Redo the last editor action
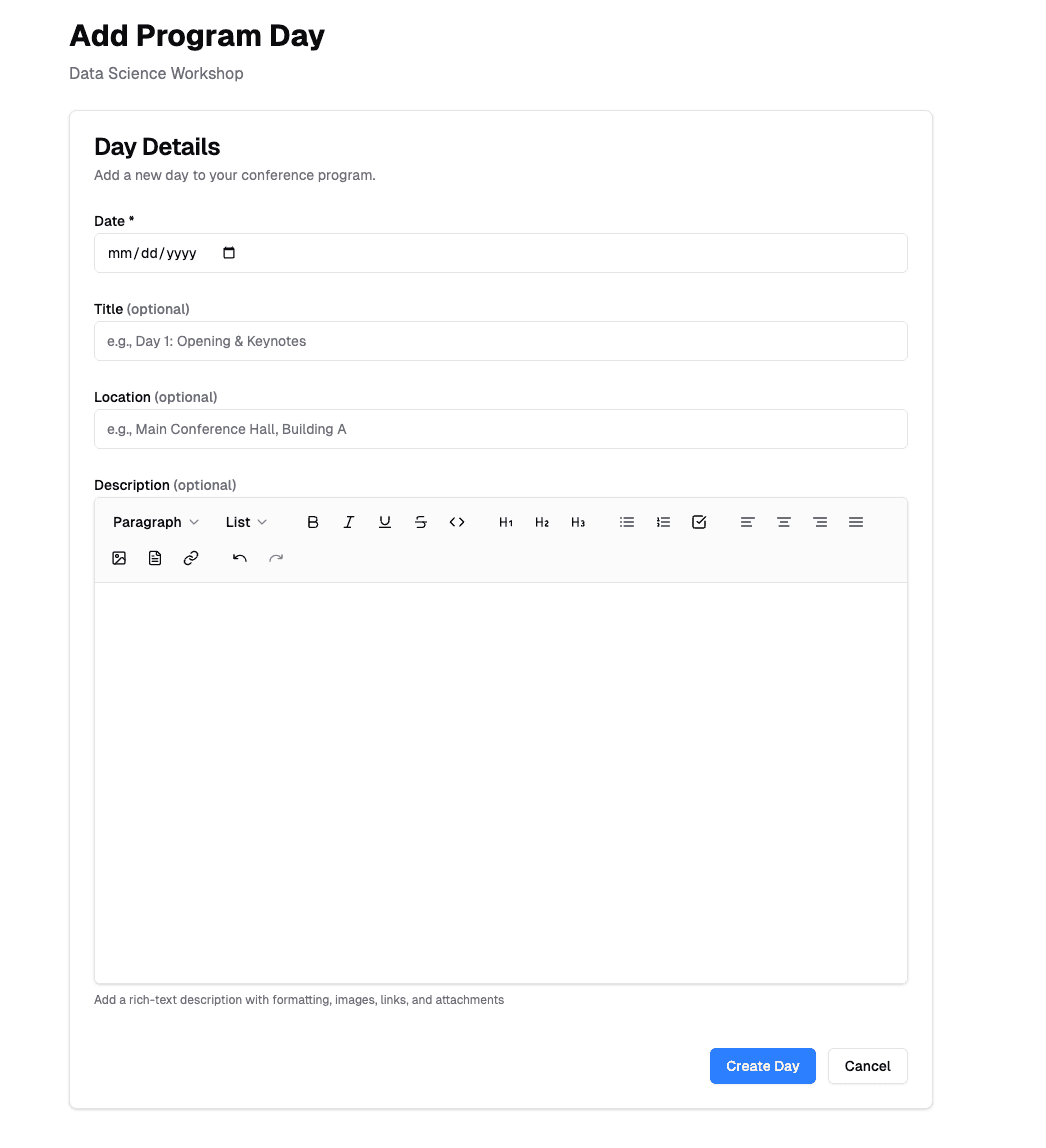 pyautogui.click(x=276, y=557)
